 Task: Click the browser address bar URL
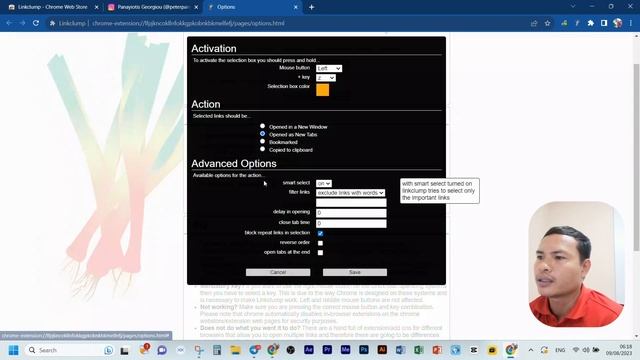tap(188, 23)
